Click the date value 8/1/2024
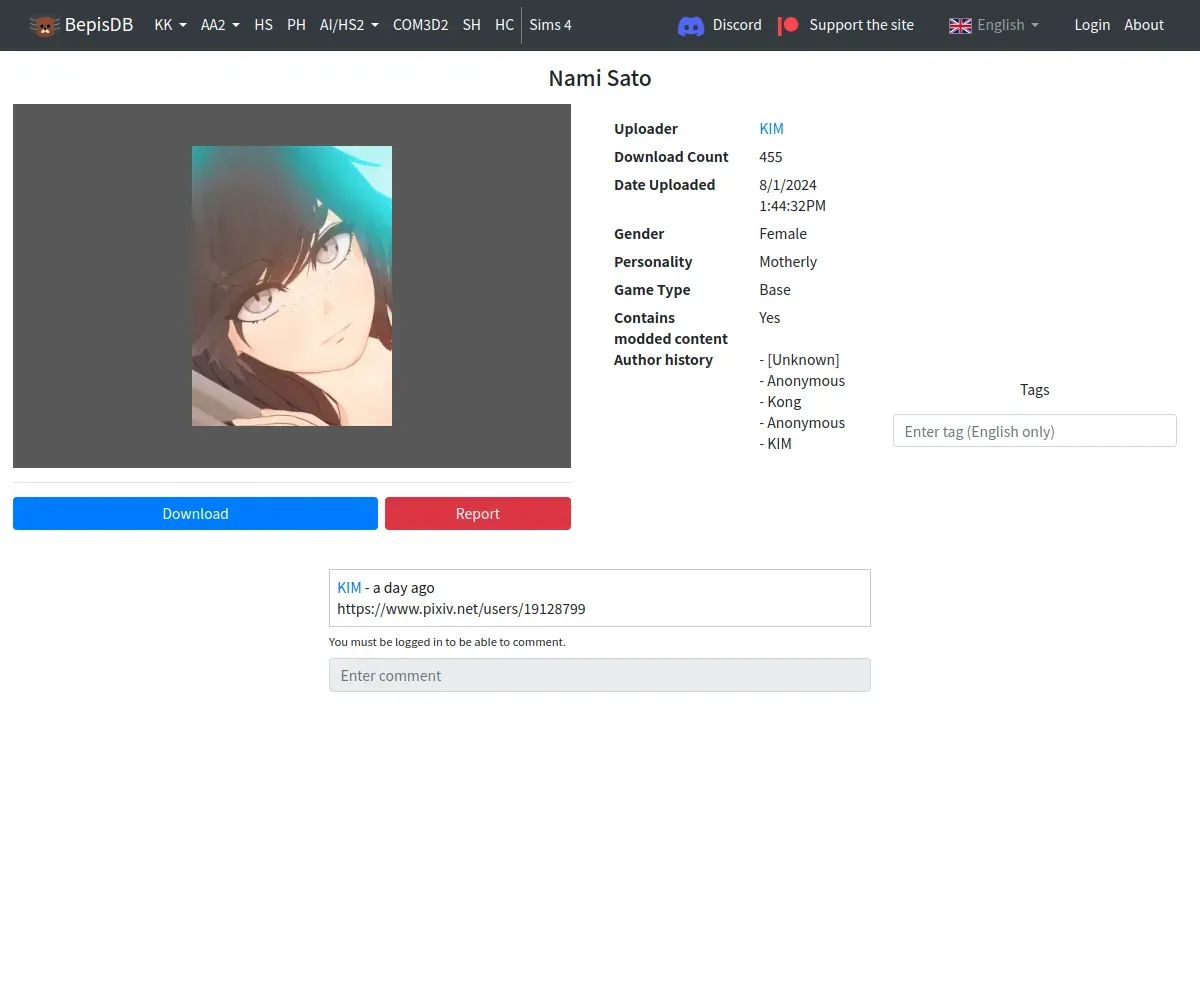 click(x=788, y=185)
